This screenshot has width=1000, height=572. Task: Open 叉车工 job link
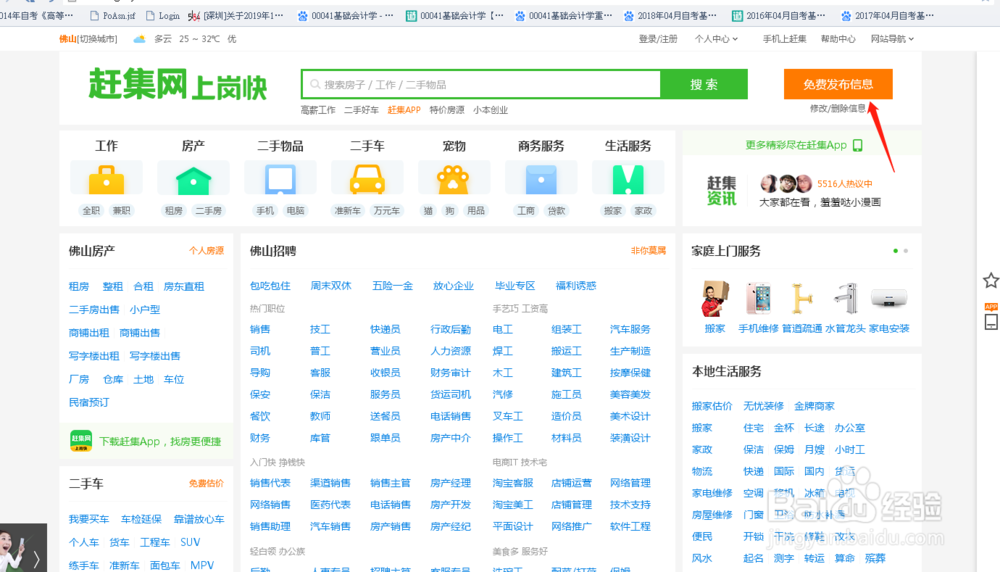click(508, 416)
